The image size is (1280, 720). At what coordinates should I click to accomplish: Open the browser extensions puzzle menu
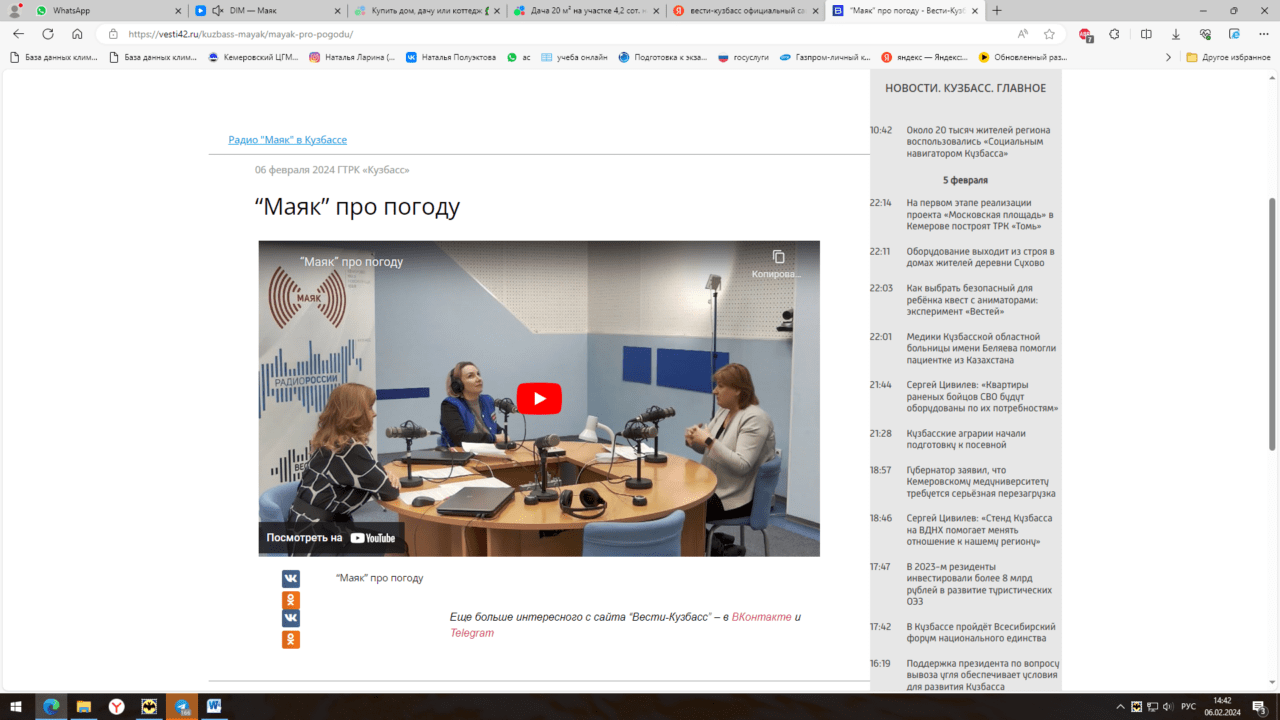pos(1115,33)
